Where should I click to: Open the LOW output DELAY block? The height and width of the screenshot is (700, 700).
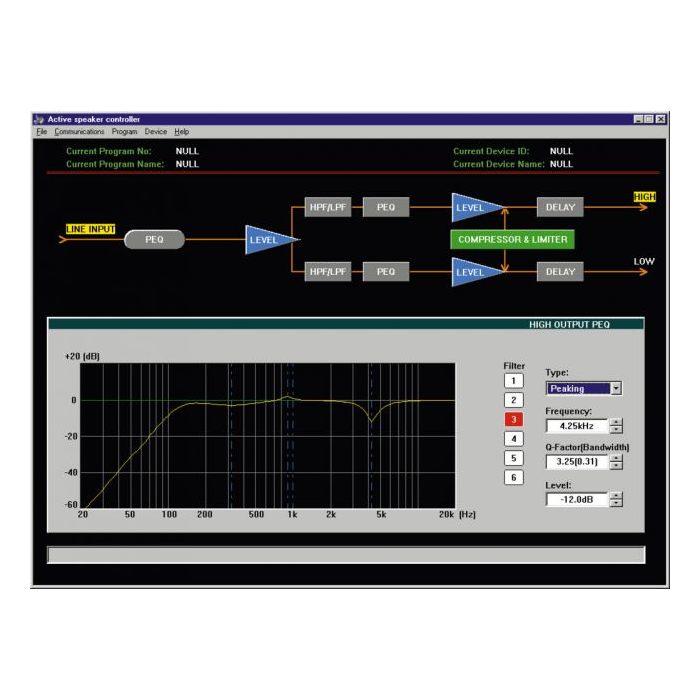pyautogui.click(x=560, y=272)
